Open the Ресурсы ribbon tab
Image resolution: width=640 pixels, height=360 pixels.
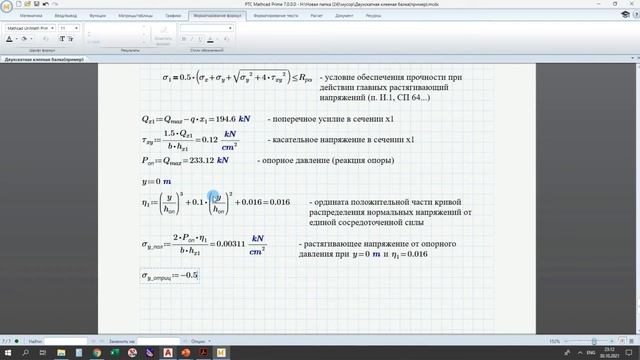pyautogui.click(x=373, y=16)
